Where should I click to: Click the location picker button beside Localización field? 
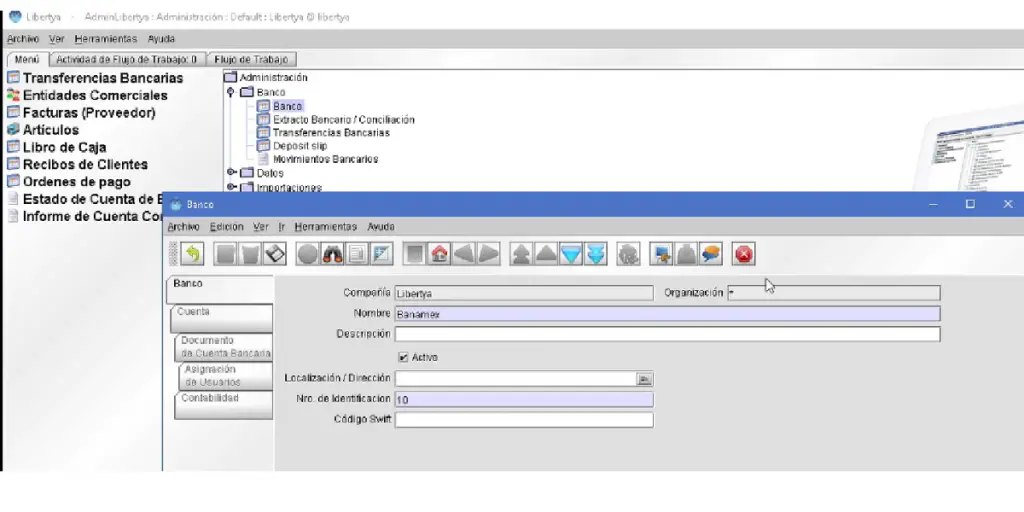[x=645, y=379]
